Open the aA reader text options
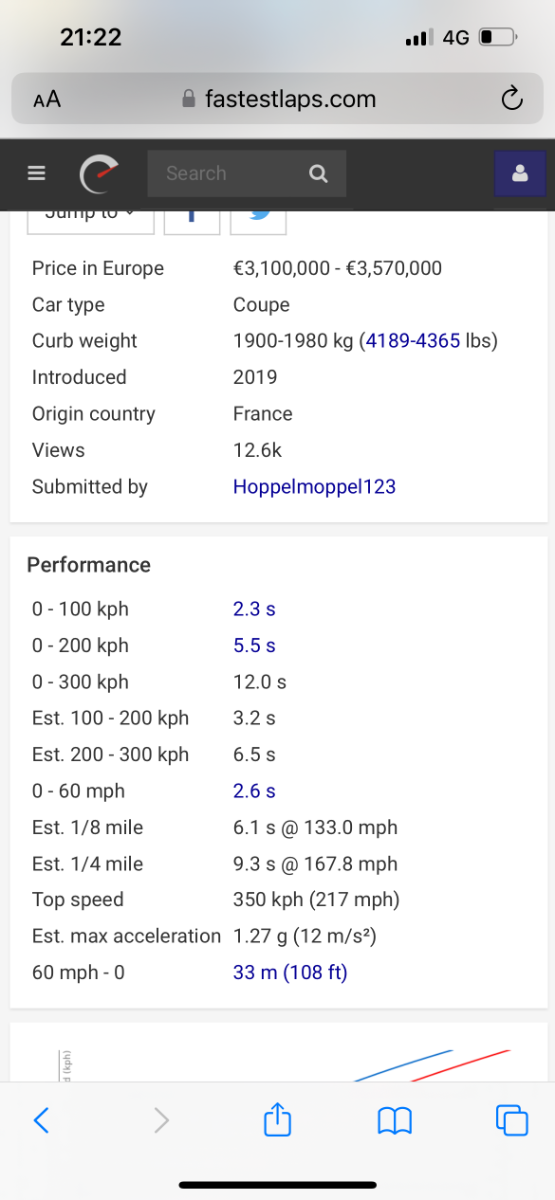555x1200 pixels. tap(47, 99)
